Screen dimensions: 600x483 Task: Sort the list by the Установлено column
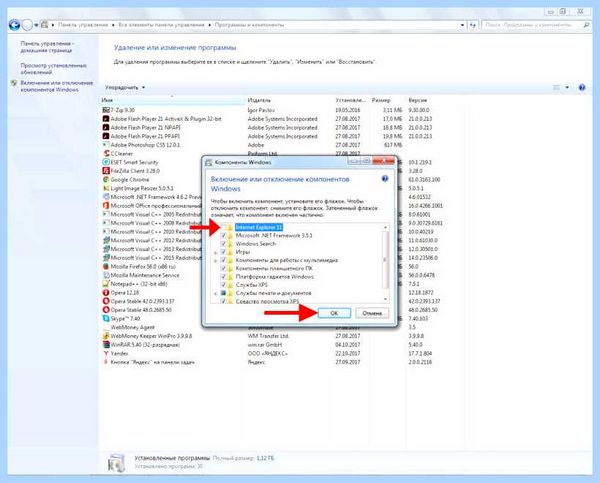[351, 100]
